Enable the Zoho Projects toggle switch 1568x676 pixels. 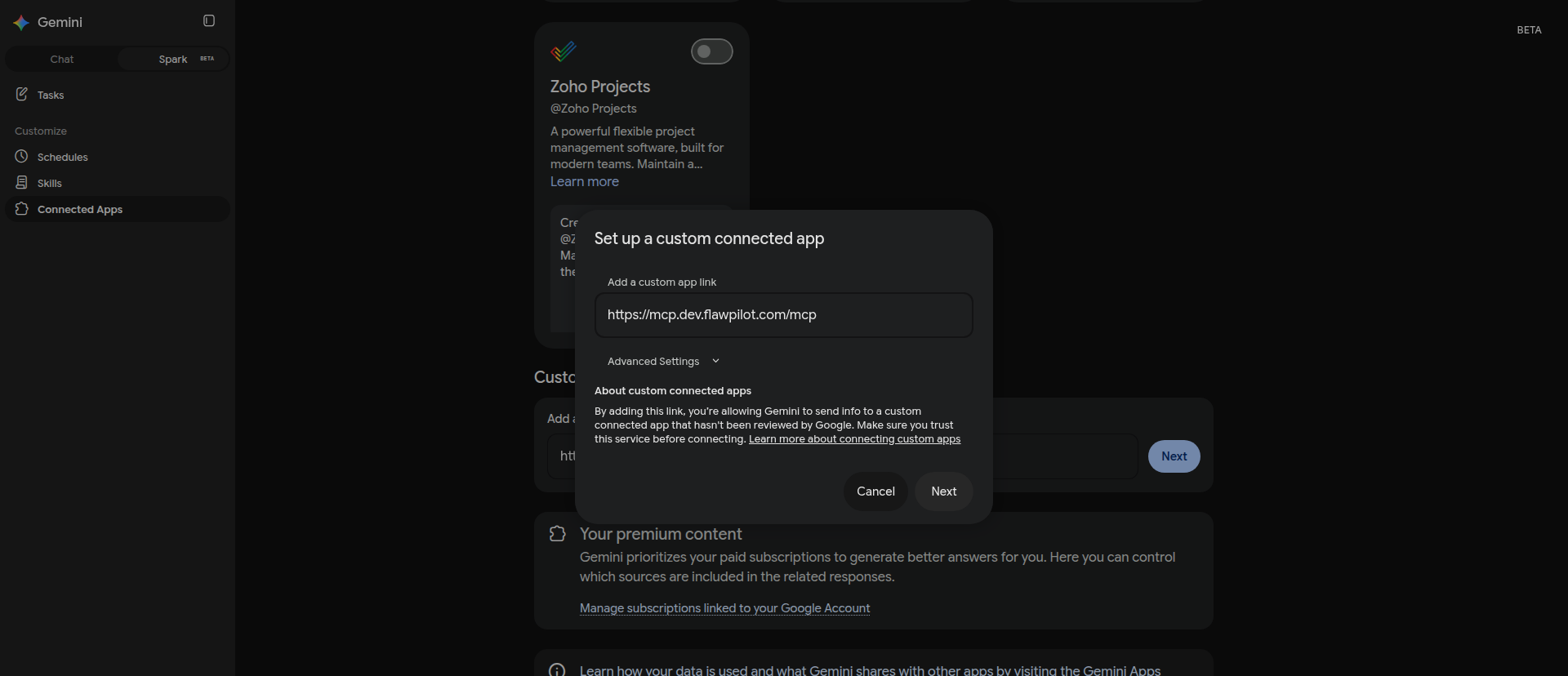[x=712, y=51]
